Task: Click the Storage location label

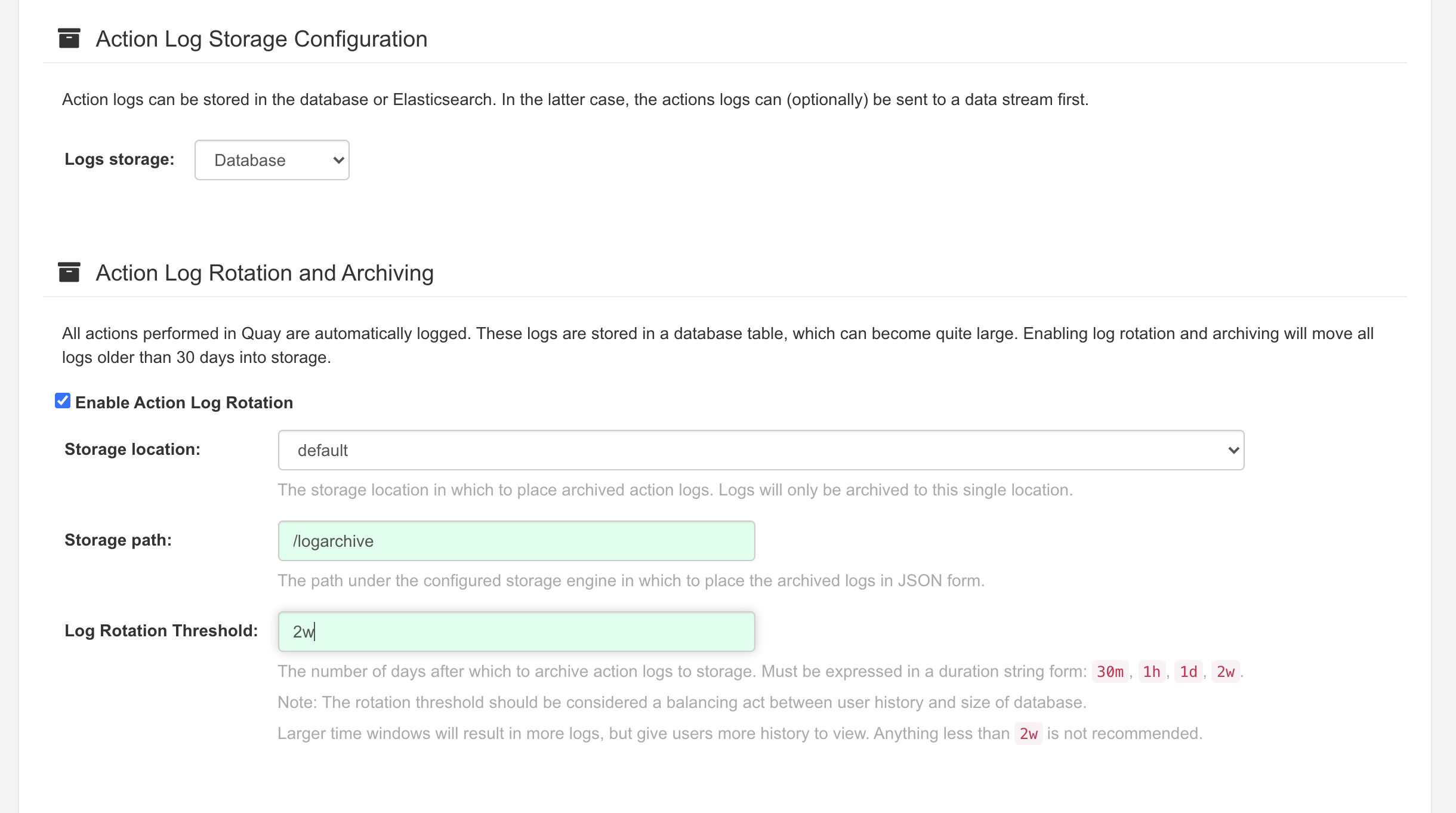Action: pos(132,449)
